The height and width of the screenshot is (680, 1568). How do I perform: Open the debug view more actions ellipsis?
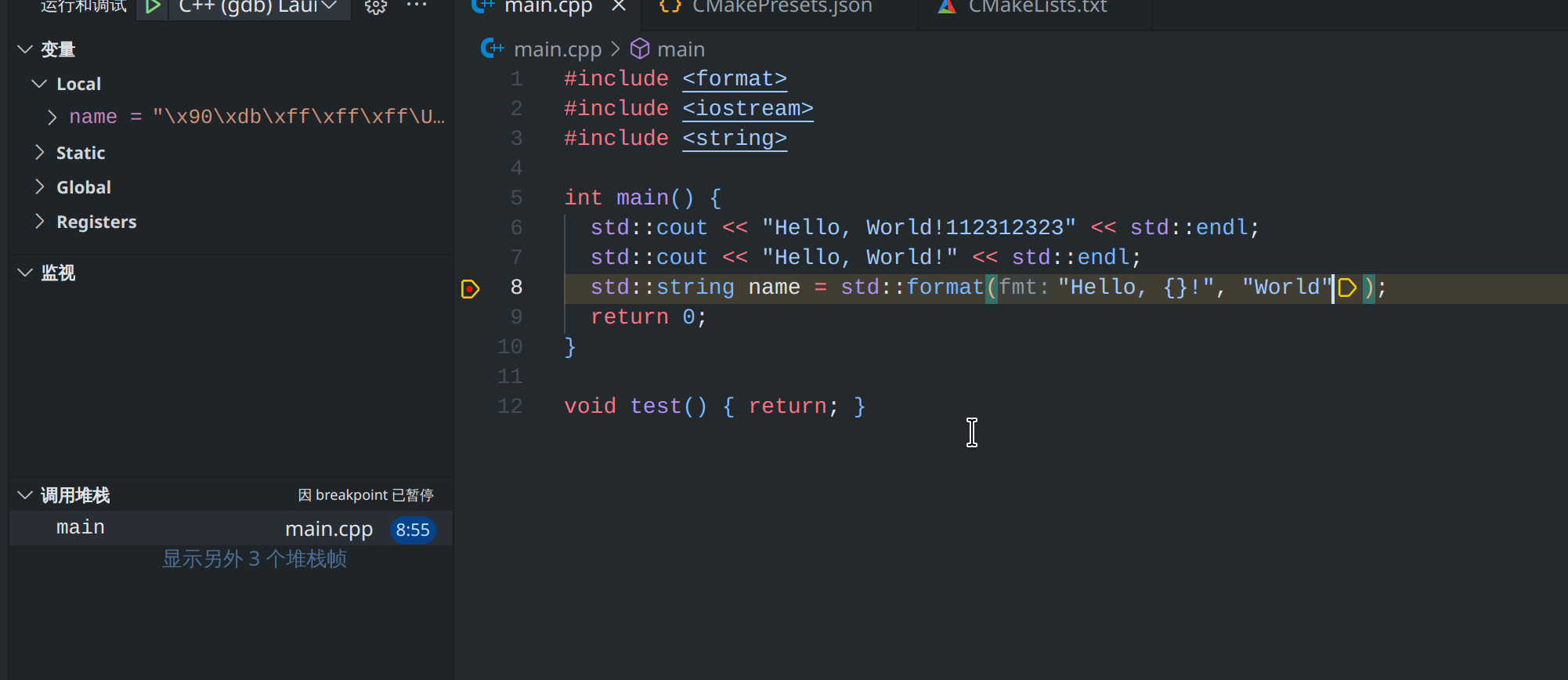point(417,6)
